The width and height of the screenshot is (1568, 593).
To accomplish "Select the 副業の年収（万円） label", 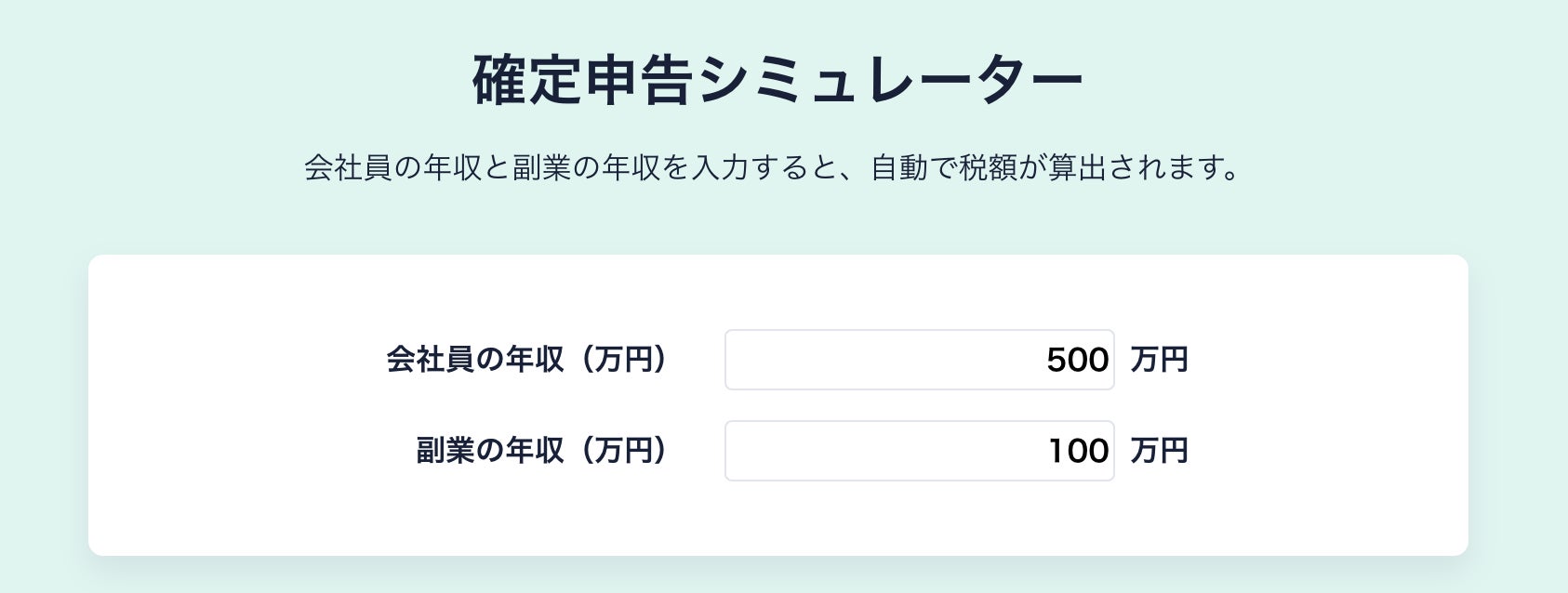I will [x=542, y=451].
